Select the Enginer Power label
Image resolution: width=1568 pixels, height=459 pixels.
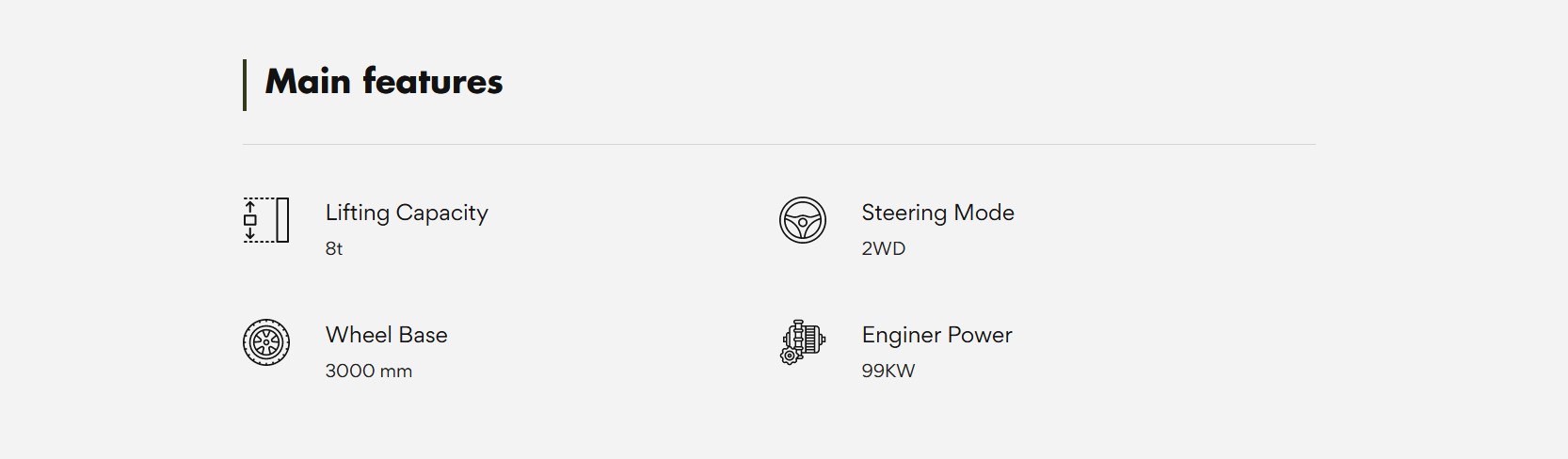(x=936, y=335)
